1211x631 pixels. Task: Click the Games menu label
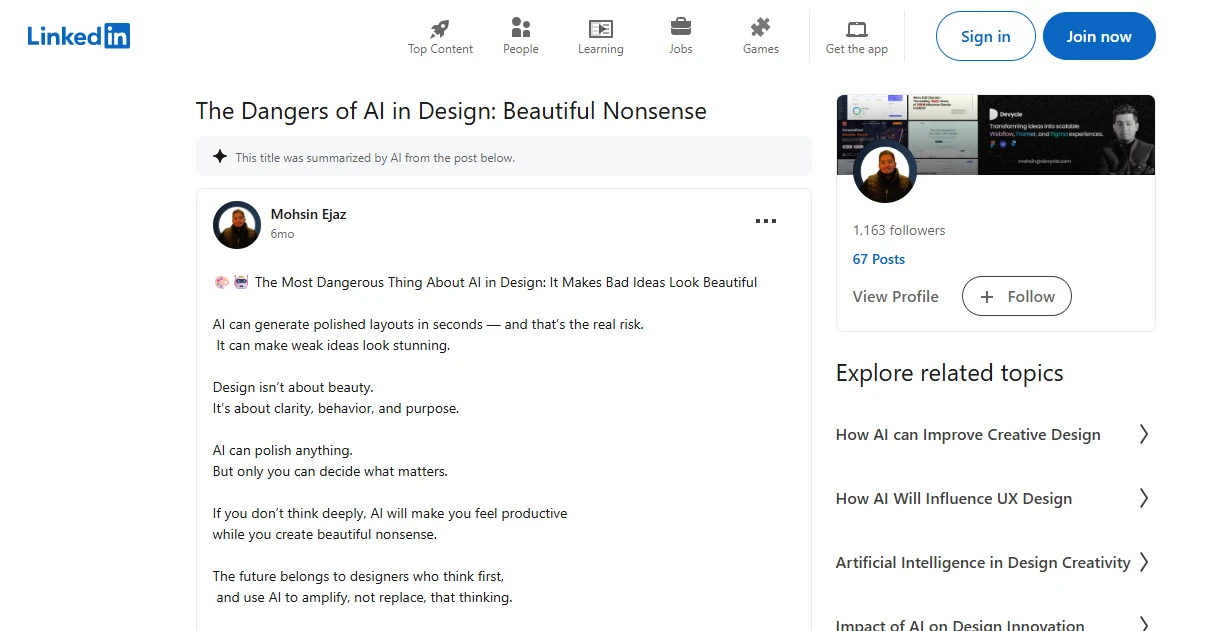pyautogui.click(x=760, y=49)
